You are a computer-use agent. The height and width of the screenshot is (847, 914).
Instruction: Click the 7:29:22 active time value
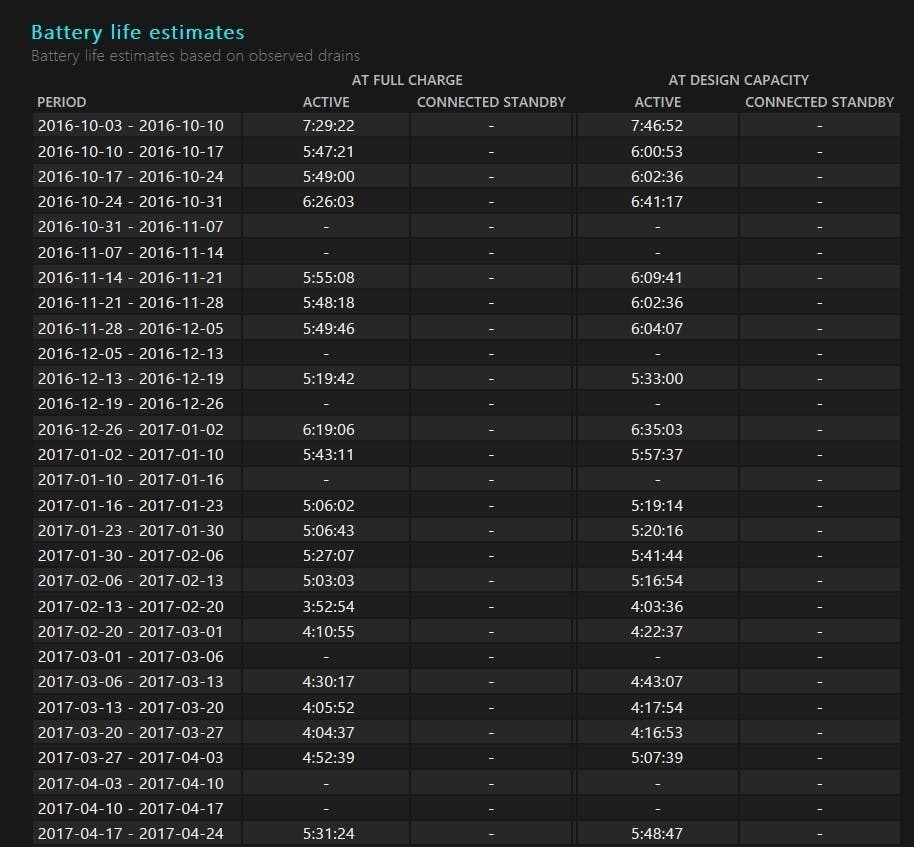pos(326,126)
